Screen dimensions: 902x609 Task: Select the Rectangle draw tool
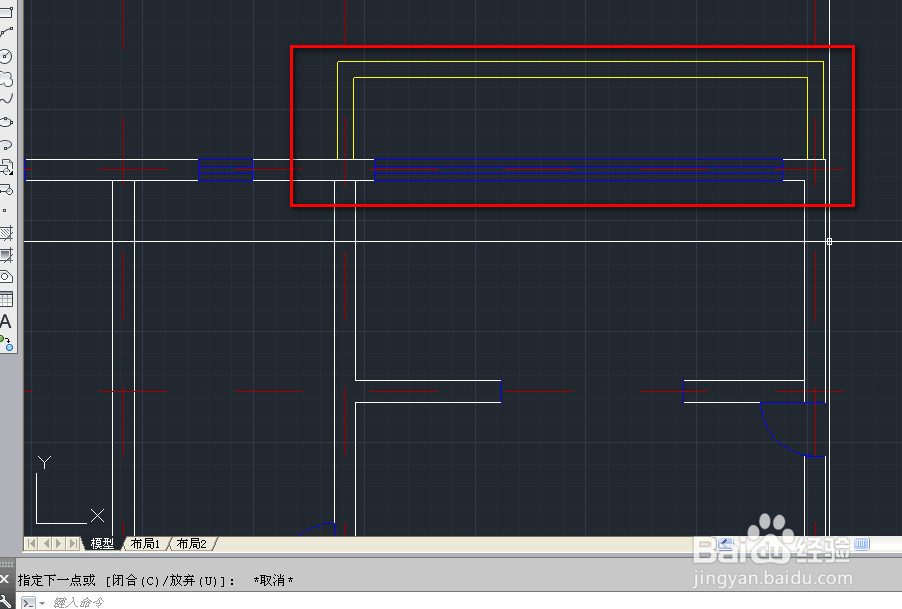[x=6, y=12]
